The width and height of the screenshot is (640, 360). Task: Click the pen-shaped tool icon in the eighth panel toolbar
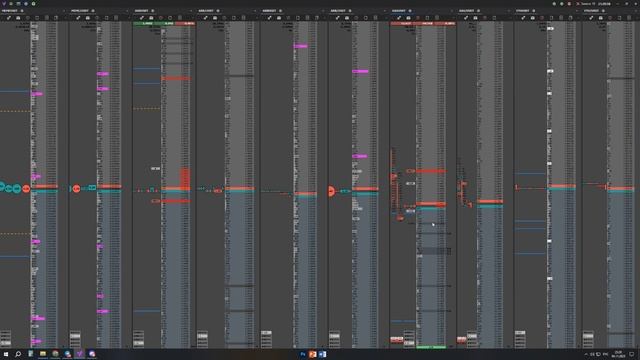tap(466, 18)
